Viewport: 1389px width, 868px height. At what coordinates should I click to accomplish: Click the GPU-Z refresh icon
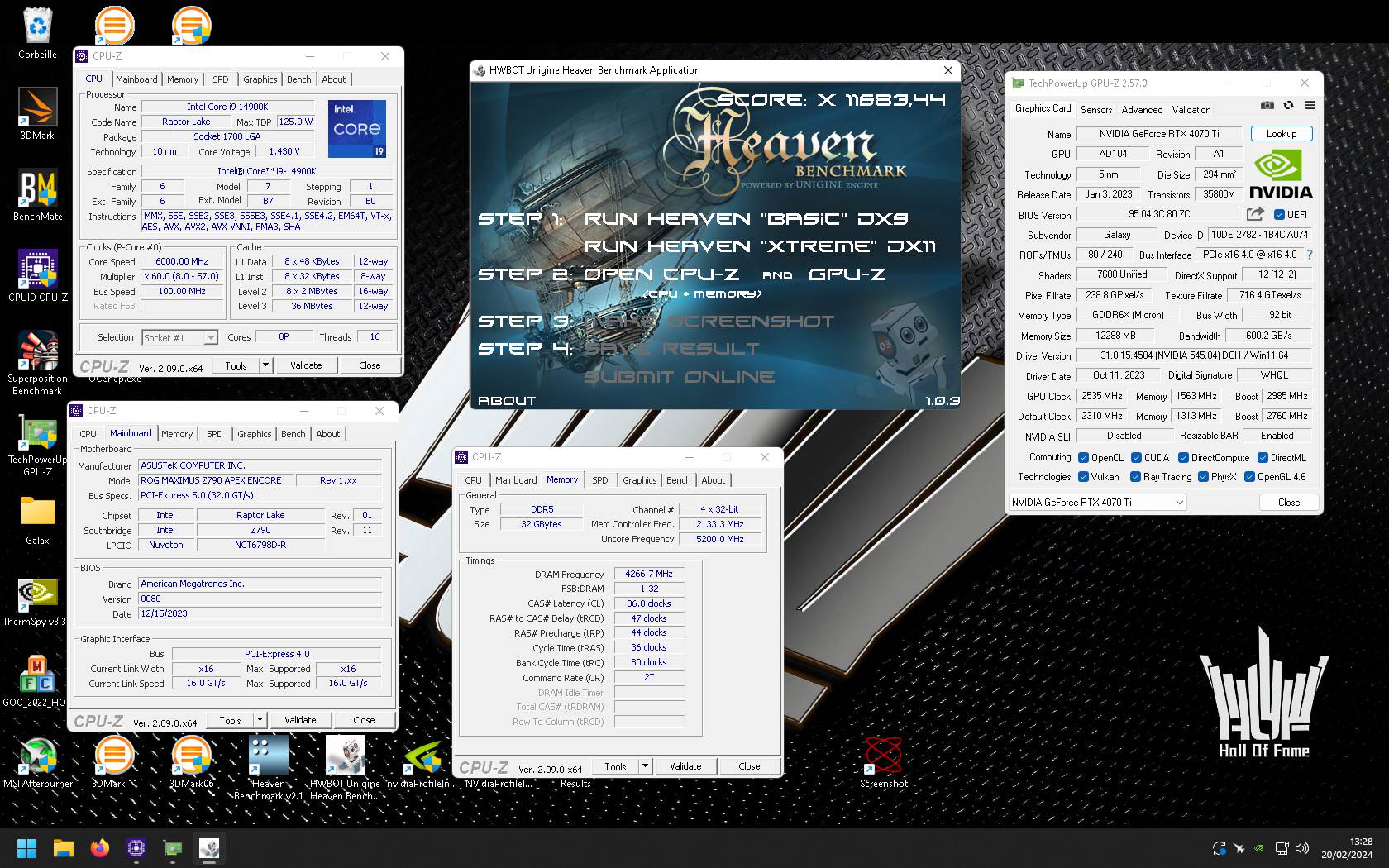pyautogui.click(x=1288, y=106)
